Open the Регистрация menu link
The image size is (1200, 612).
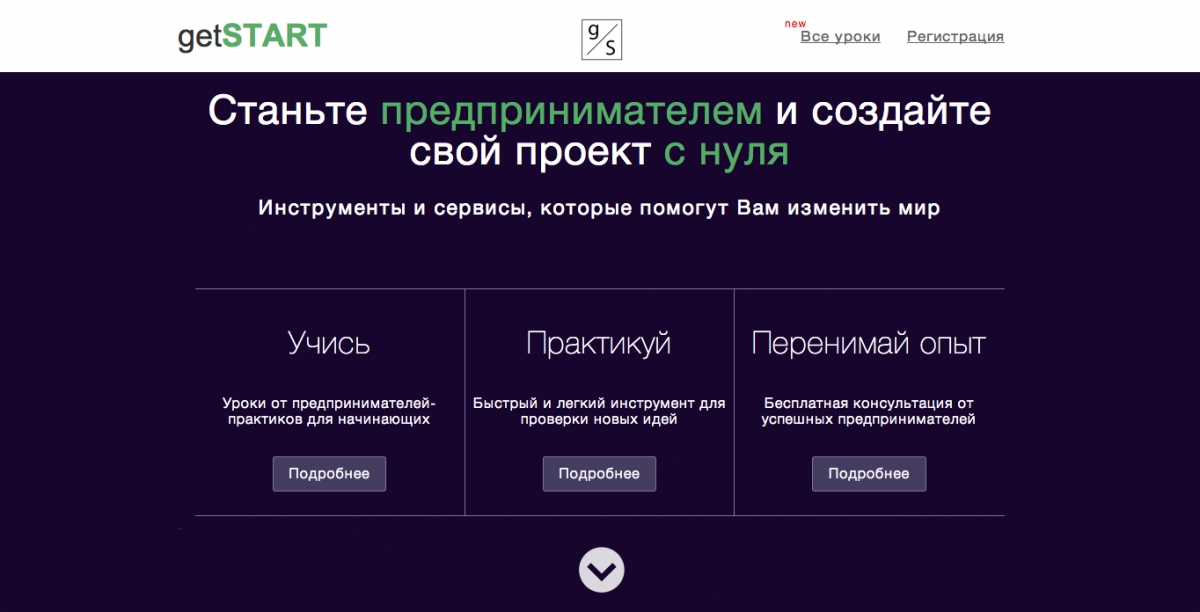point(955,37)
